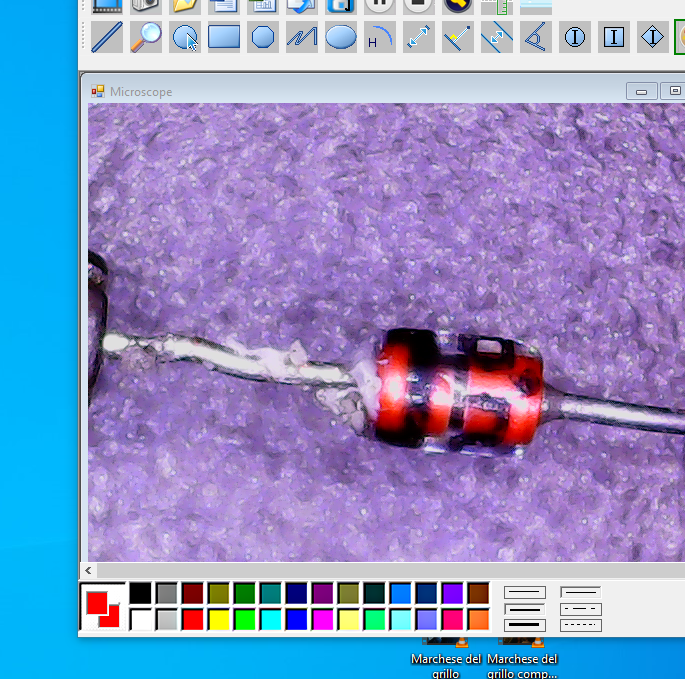Select the magnifying glass zoom tool
This screenshot has width=685, height=679.
[146, 37]
